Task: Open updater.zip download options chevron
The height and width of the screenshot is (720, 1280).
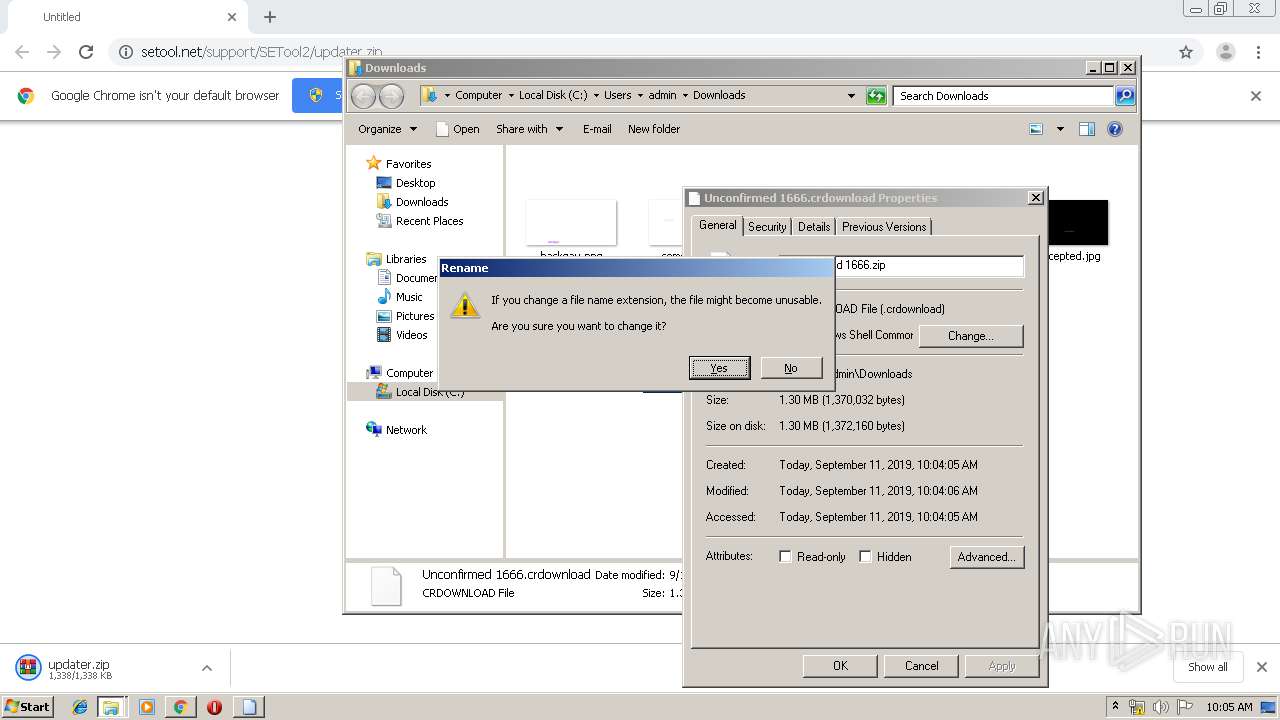Action: (207, 668)
